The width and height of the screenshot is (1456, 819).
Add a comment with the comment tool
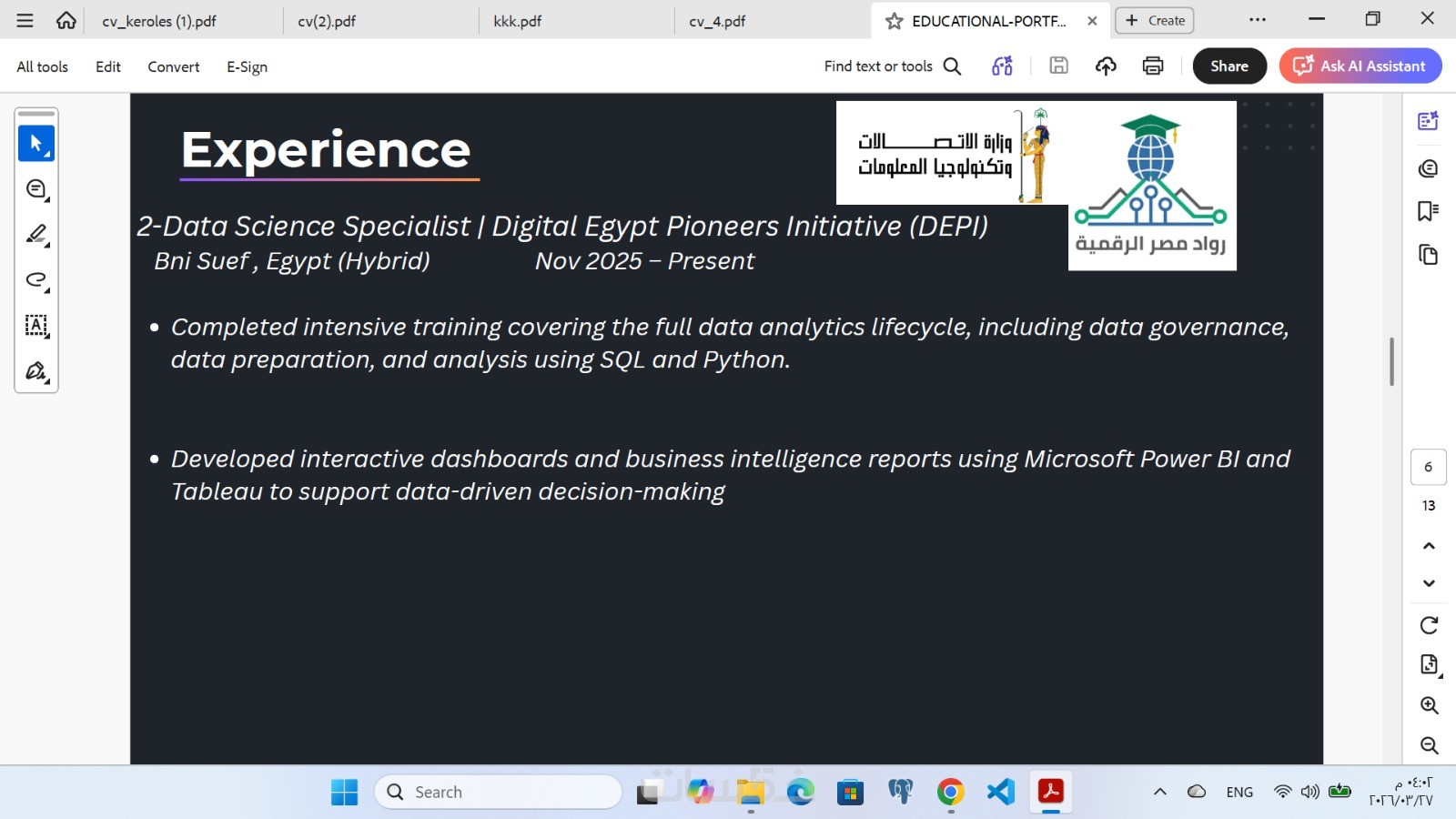click(x=36, y=189)
